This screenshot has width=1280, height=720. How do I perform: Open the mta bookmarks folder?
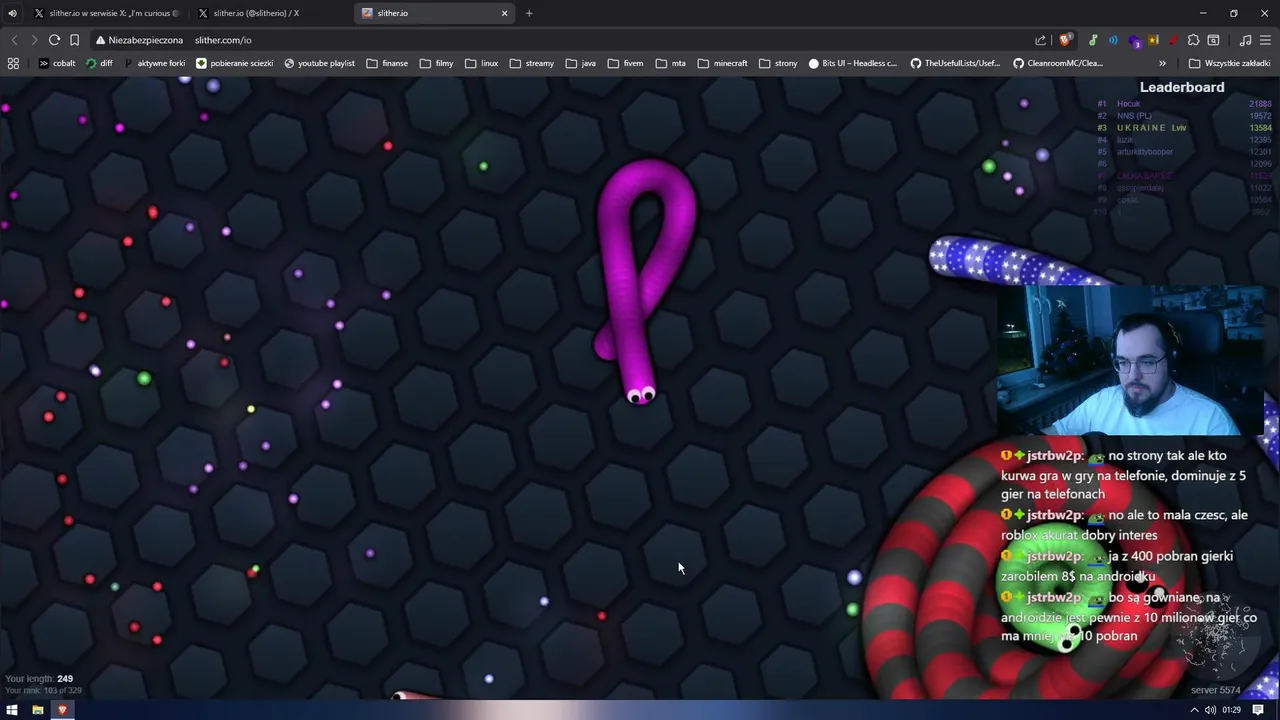pos(671,63)
